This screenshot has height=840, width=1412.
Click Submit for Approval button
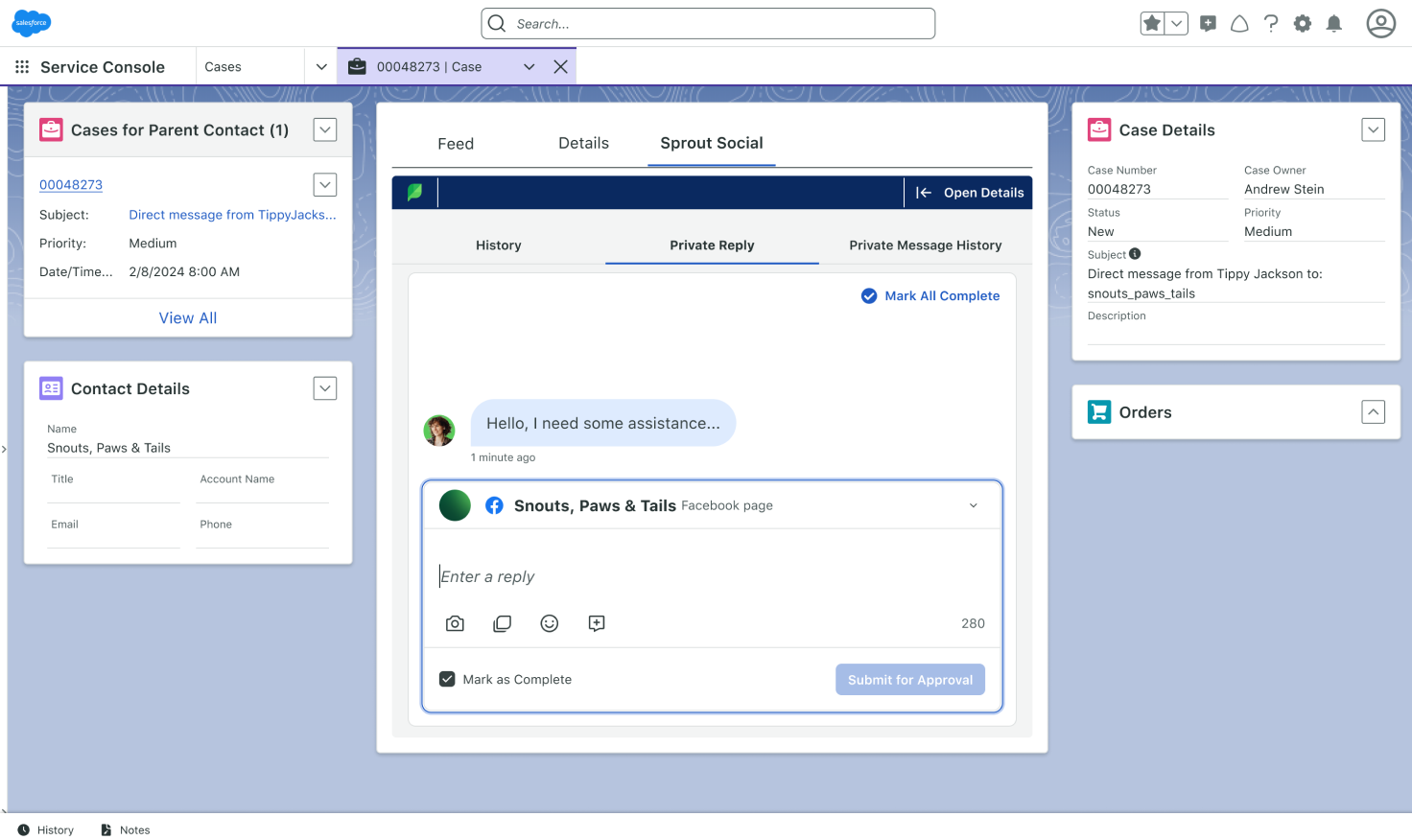pyautogui.click(x=910, y=680)
